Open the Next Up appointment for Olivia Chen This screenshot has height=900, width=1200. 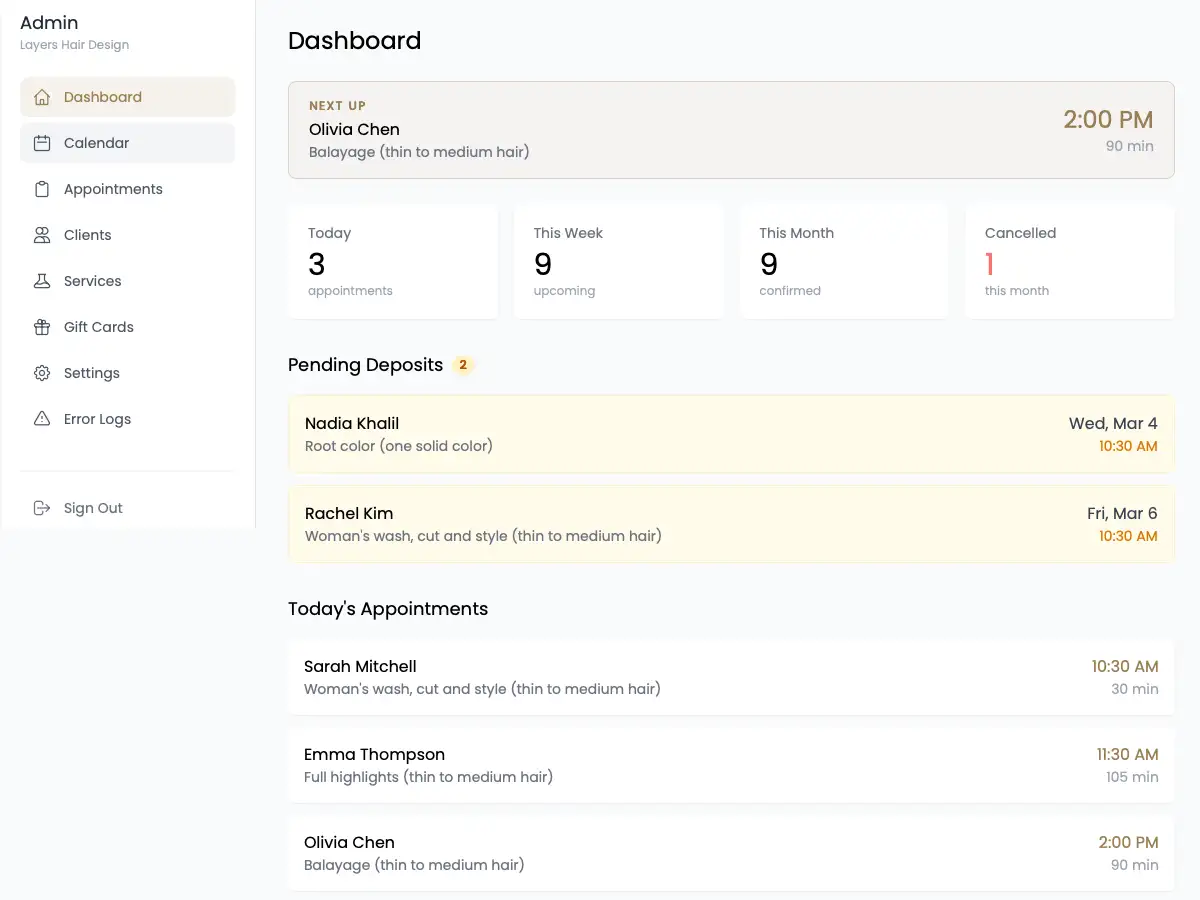point(731,129)
